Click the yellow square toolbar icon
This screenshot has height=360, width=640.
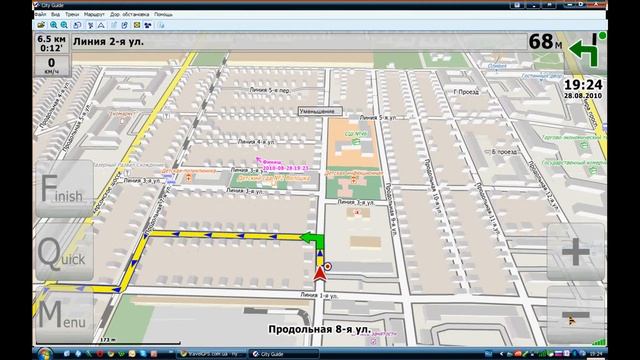137,25
